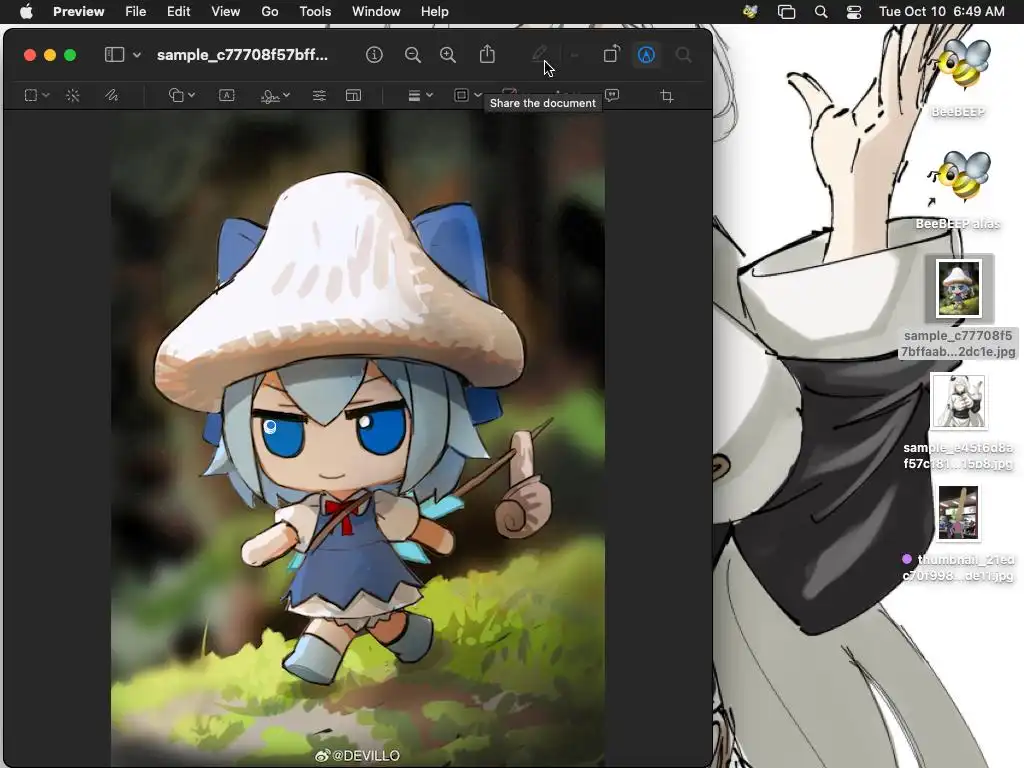Open the Help menu
Image resolution: width=1024 pixels, height=768 pixels.
(x=434, y=11)
